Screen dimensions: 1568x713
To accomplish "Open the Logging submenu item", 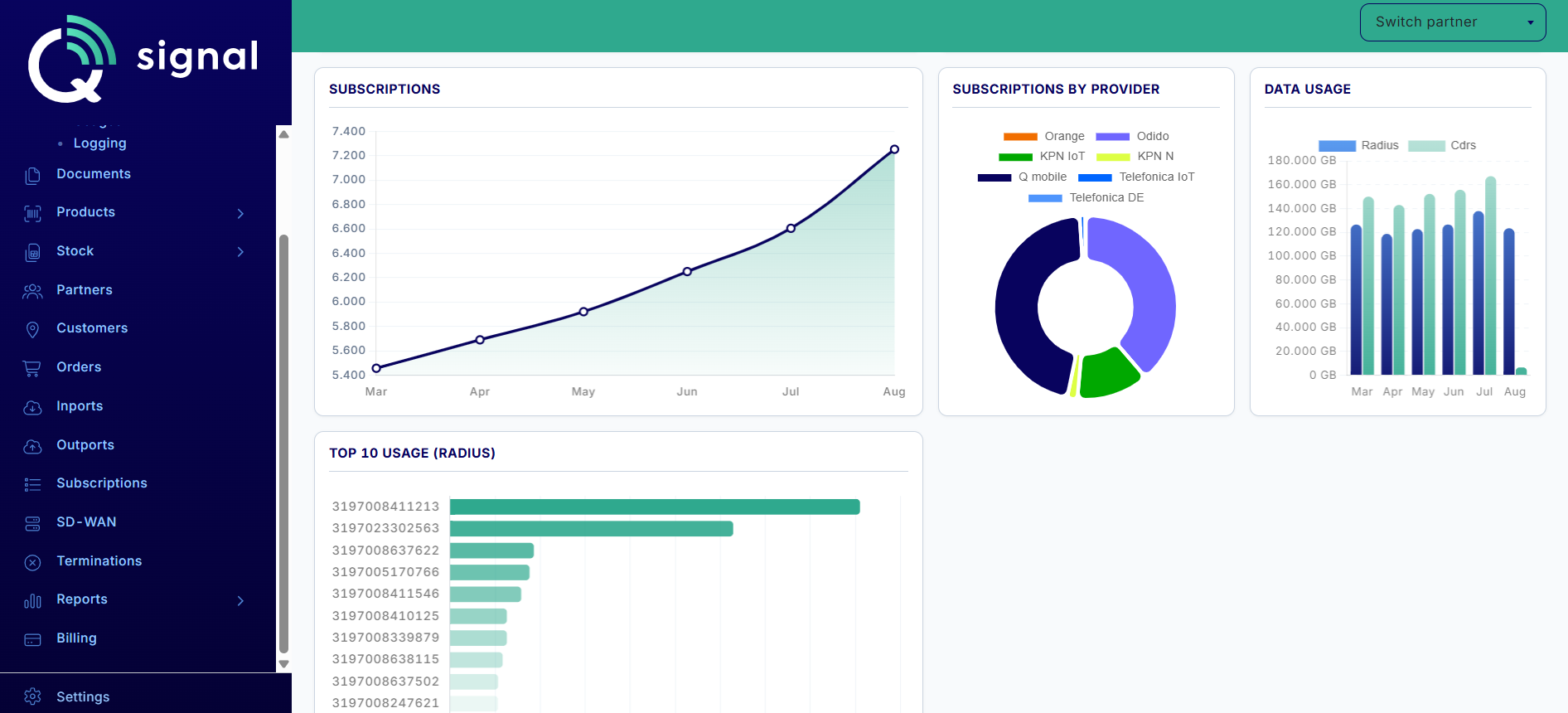I will pyautogui.click(x=100, y=143).
